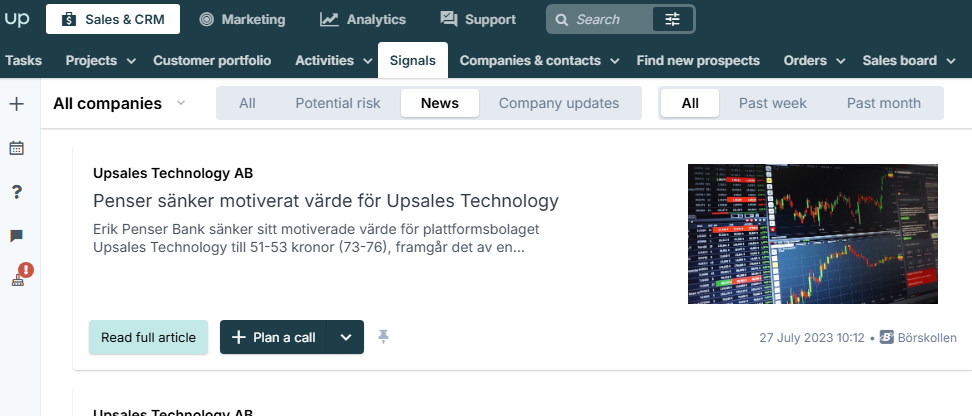Viewport: 972px width, 416px height.
Task: Click the Plan a call button
Action: (x=273, y=337)
